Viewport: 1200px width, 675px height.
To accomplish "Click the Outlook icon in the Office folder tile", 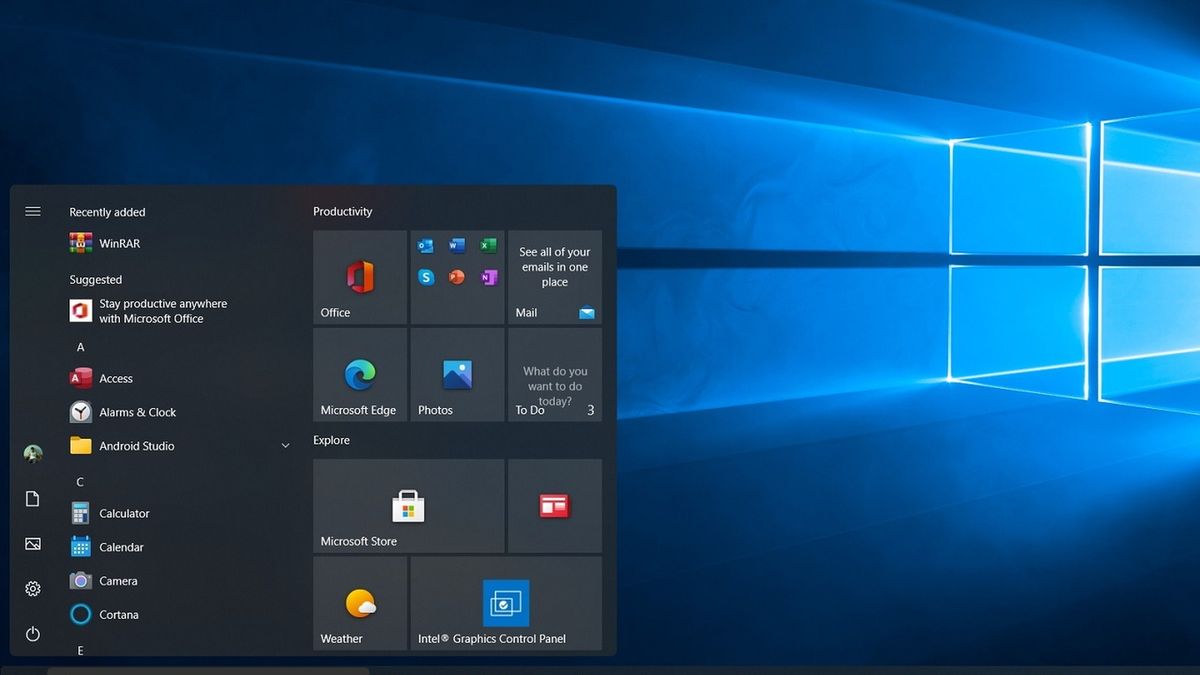I will pyautogui.click(x=426, y=246).
